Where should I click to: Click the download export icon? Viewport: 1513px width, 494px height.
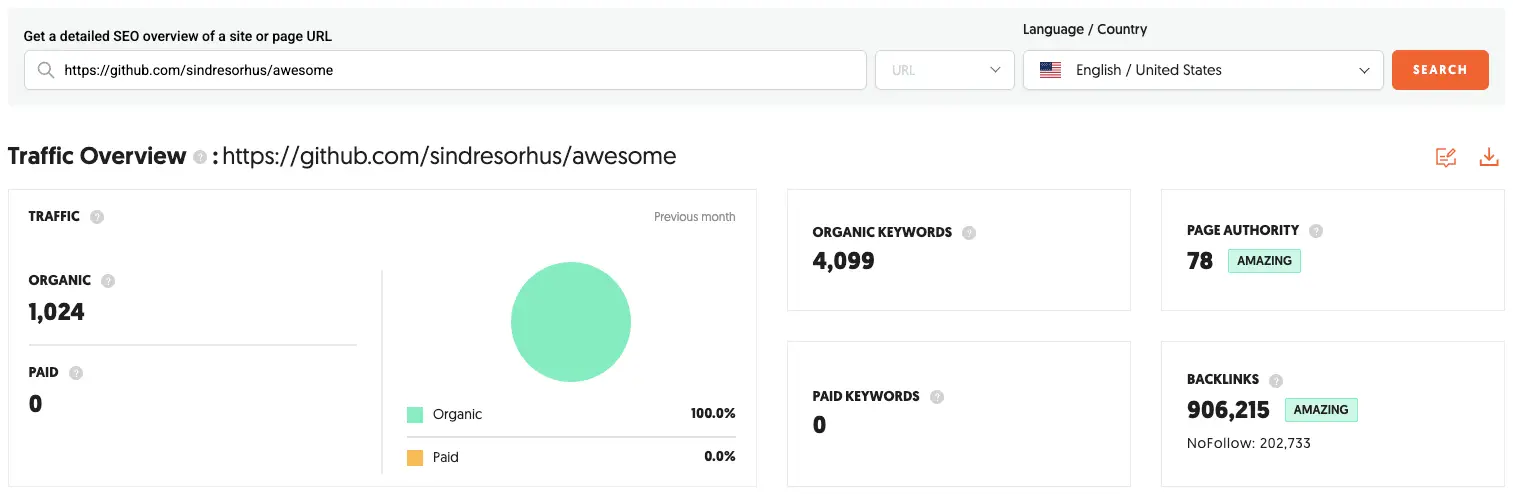1489,157
